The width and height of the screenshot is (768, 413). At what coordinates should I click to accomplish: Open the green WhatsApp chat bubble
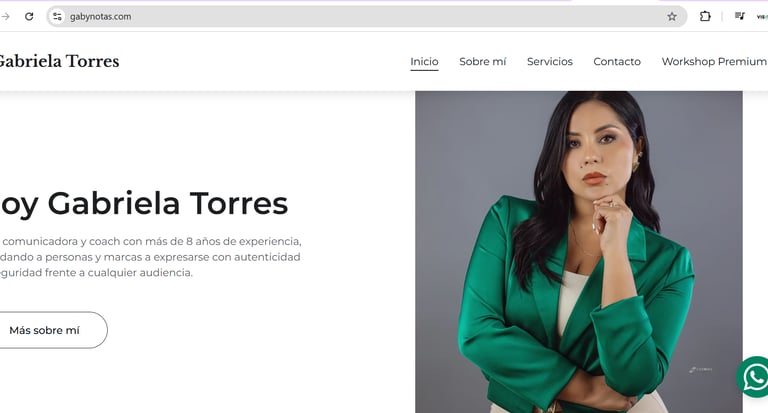(x=754, y=377)
